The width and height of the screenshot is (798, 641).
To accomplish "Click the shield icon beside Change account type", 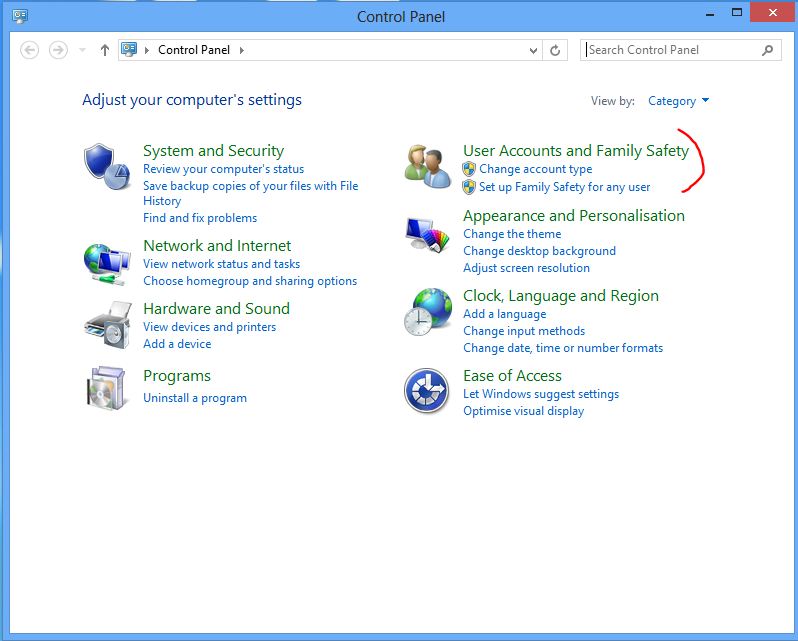I will [x=469, y=169].
